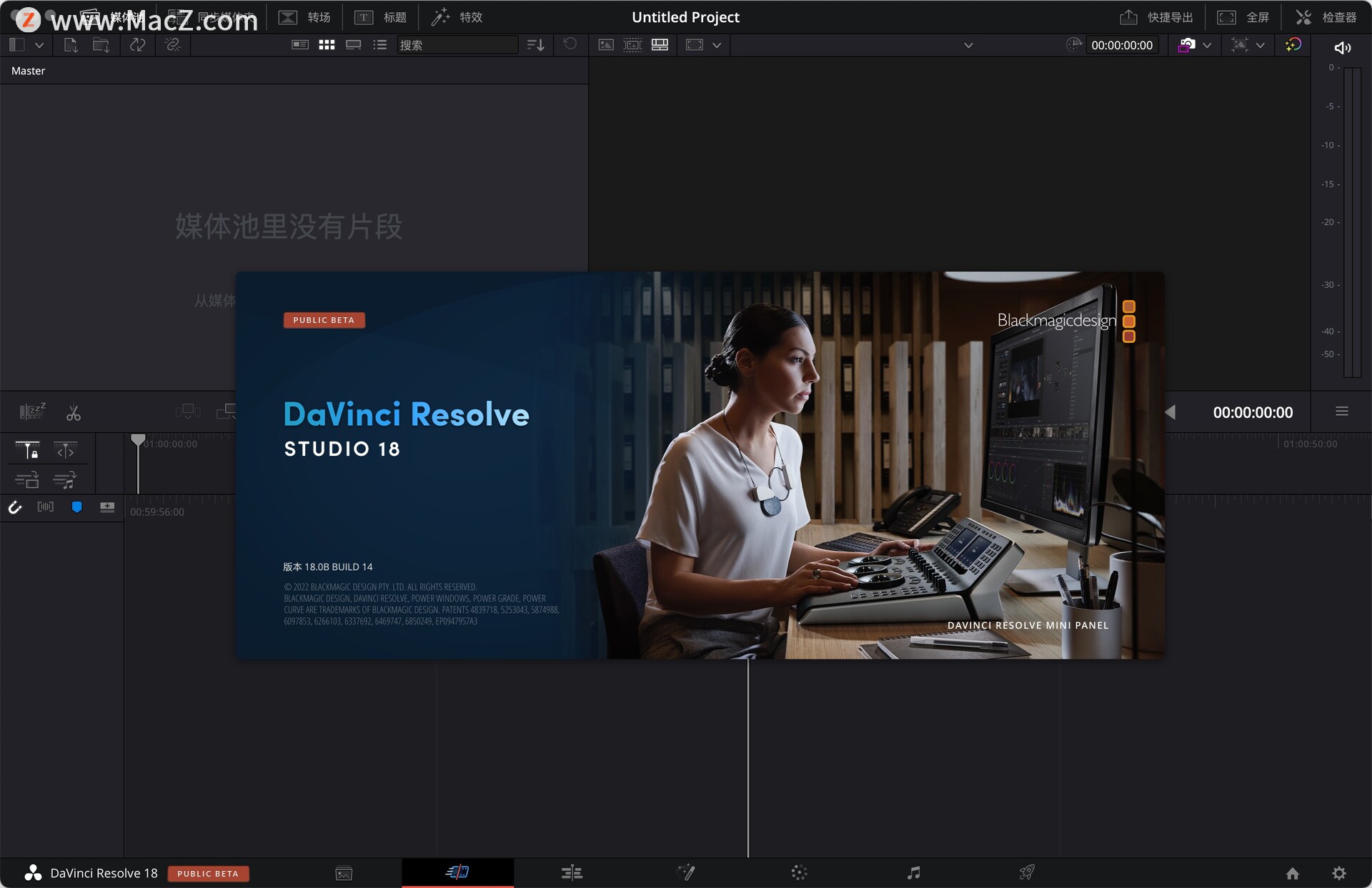Open the media pool sort order menu

pos(535,45)
